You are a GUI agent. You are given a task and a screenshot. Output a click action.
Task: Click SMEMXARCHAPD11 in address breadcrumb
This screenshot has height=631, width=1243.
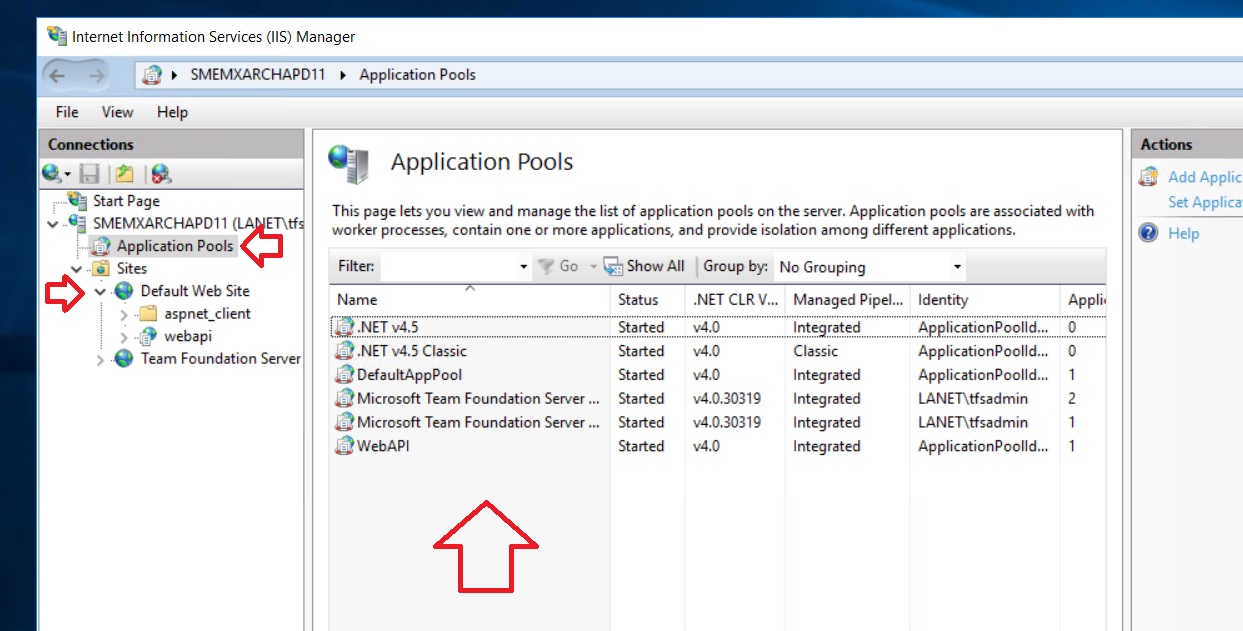(x=256, y=75)
